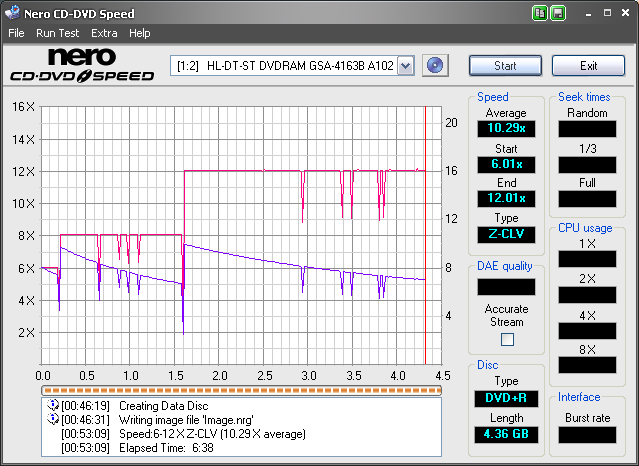
Task: Click the CPU usage 8X field
Action: click(587, 365)
